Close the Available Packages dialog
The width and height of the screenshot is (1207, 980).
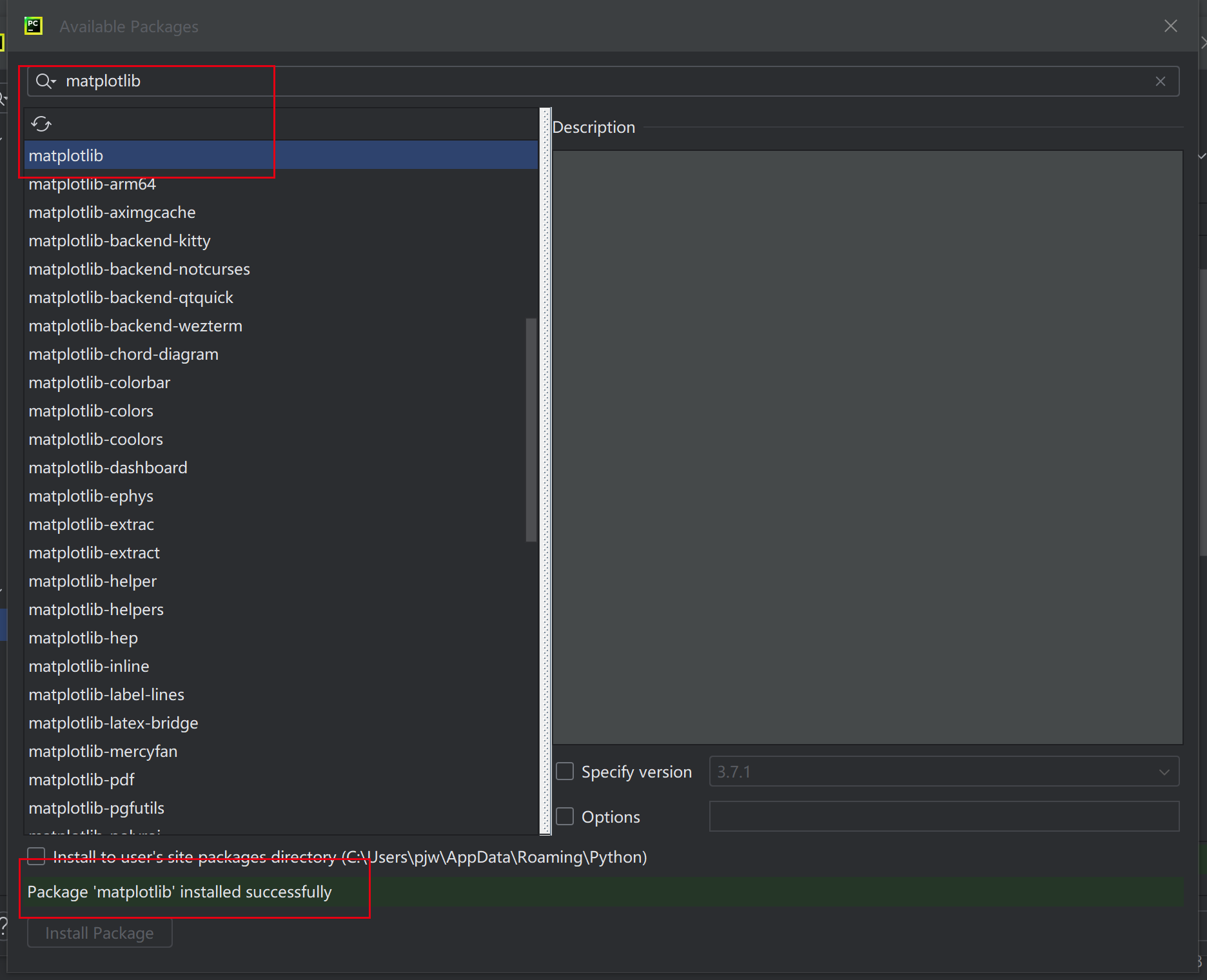(1171, 26)
